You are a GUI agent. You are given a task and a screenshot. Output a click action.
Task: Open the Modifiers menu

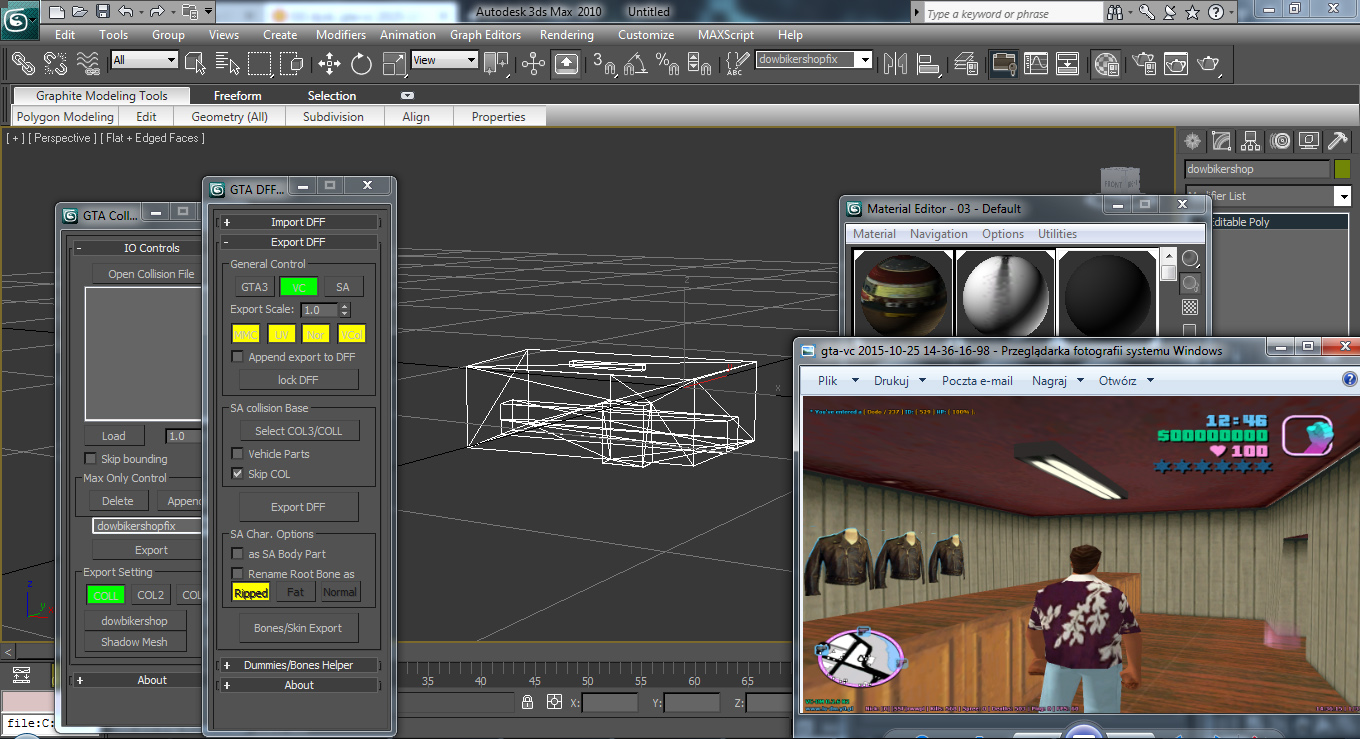pos(341,34)
